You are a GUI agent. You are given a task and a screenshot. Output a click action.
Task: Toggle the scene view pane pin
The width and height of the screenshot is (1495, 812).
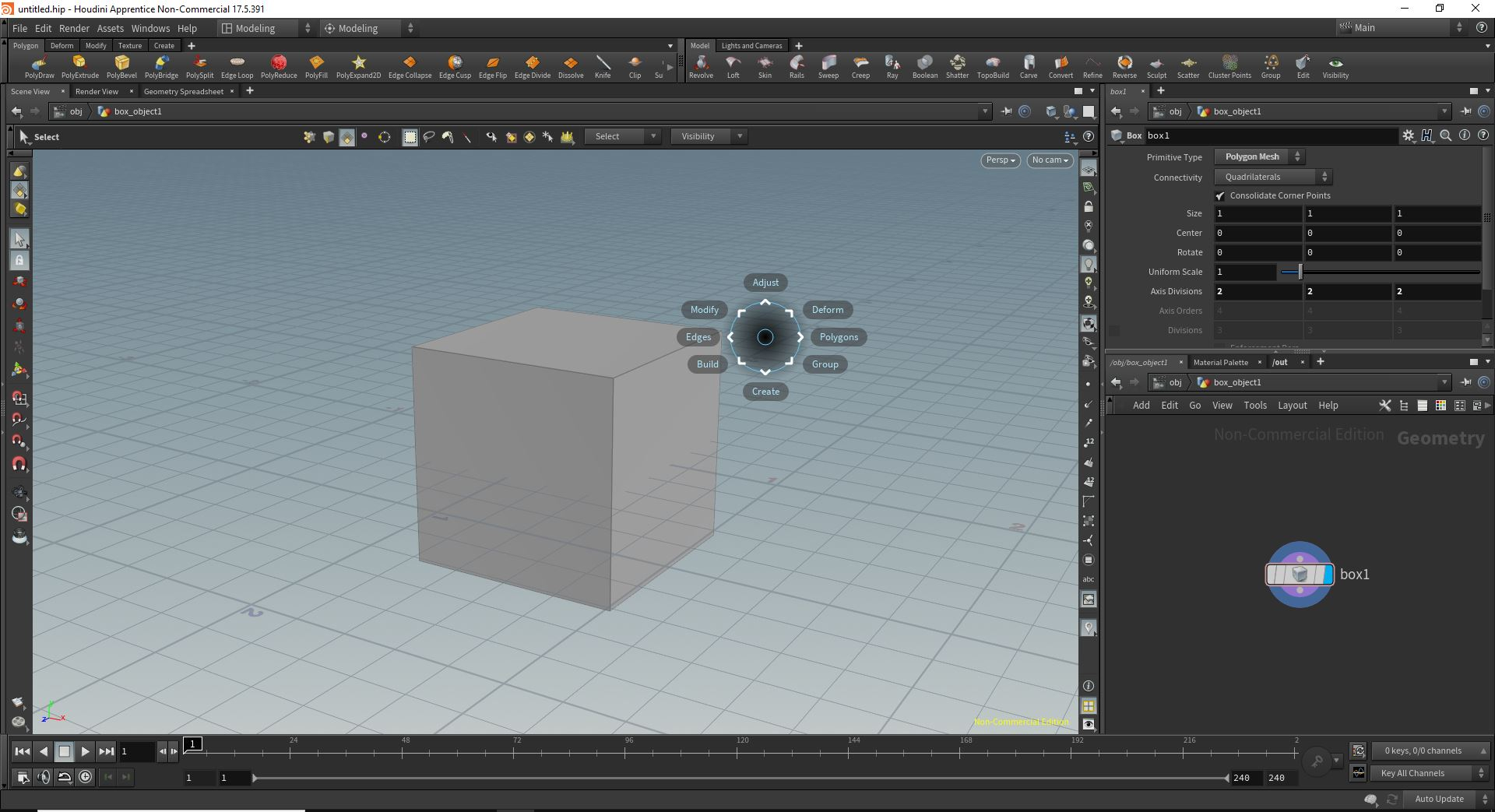click(1006, 111)
